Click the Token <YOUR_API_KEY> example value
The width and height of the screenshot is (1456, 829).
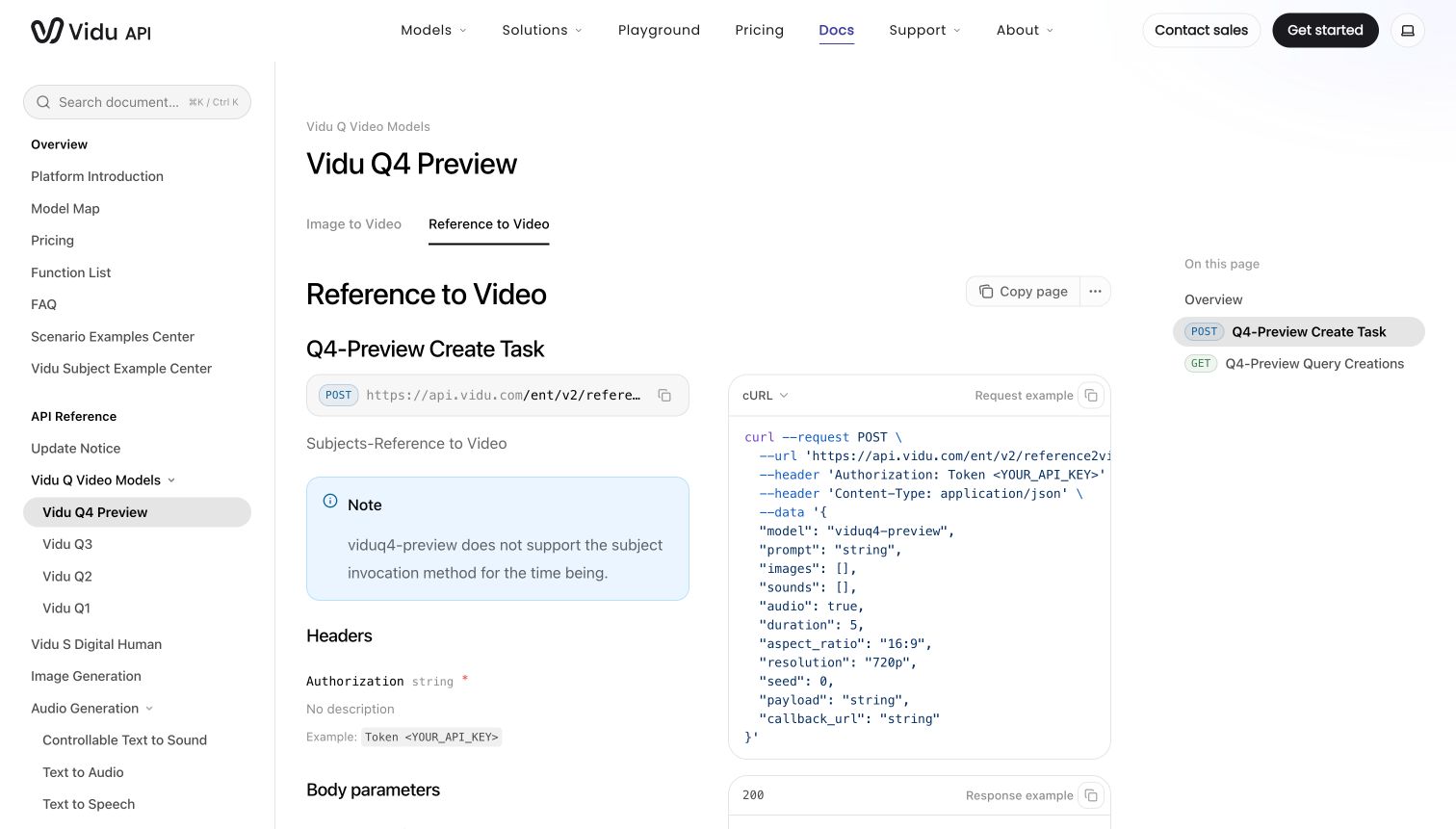[x=431, y=738]
